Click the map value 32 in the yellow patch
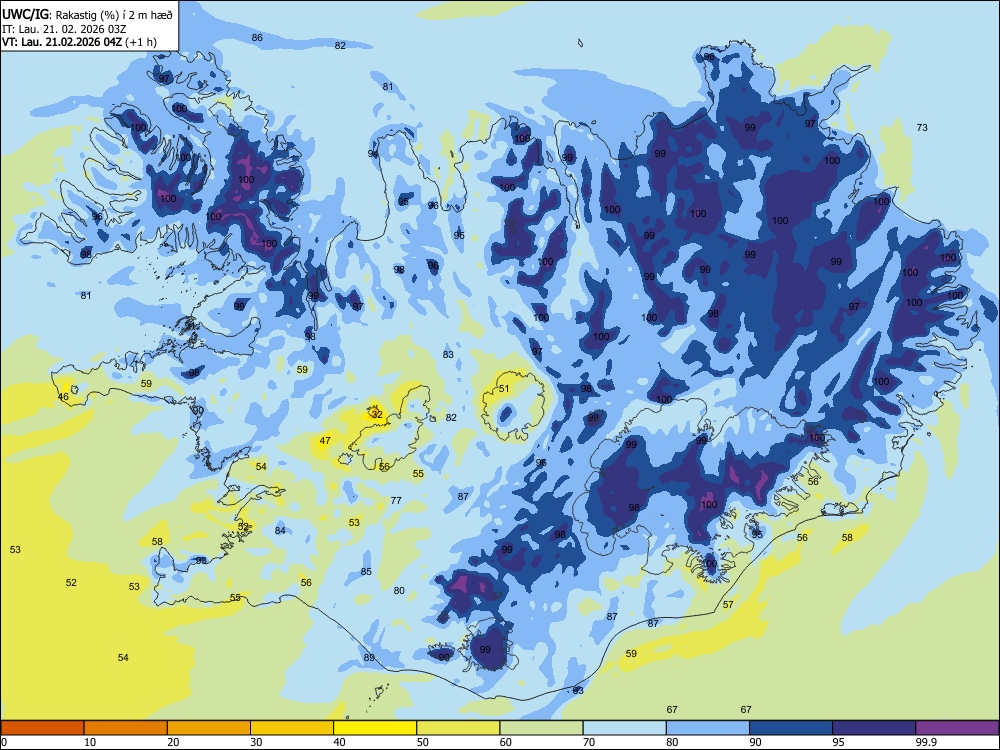The width and height of the screenshot is (1000, 750). pyautogui.click(x=377, y=415)
